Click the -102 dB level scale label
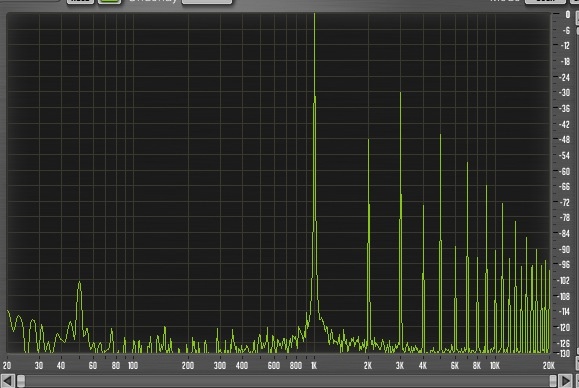This screenshot has height=388, width=579. (x=564, y=281)
